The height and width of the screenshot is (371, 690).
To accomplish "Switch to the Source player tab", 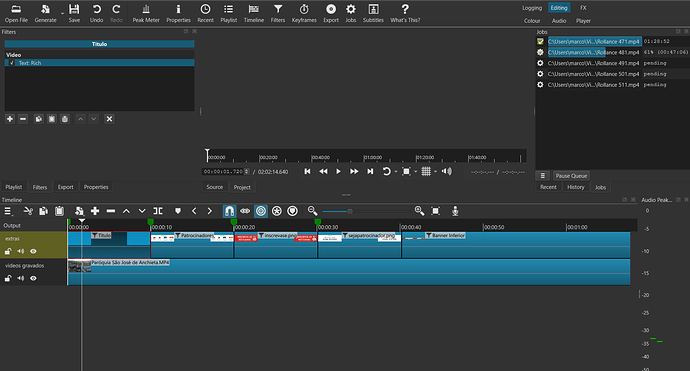I will pos(215,187).
